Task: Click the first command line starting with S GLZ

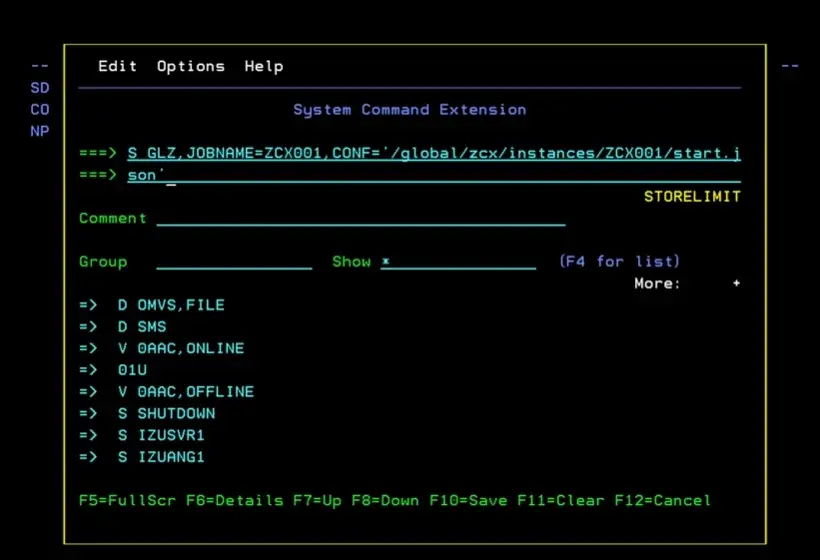Action: [434, 153]
